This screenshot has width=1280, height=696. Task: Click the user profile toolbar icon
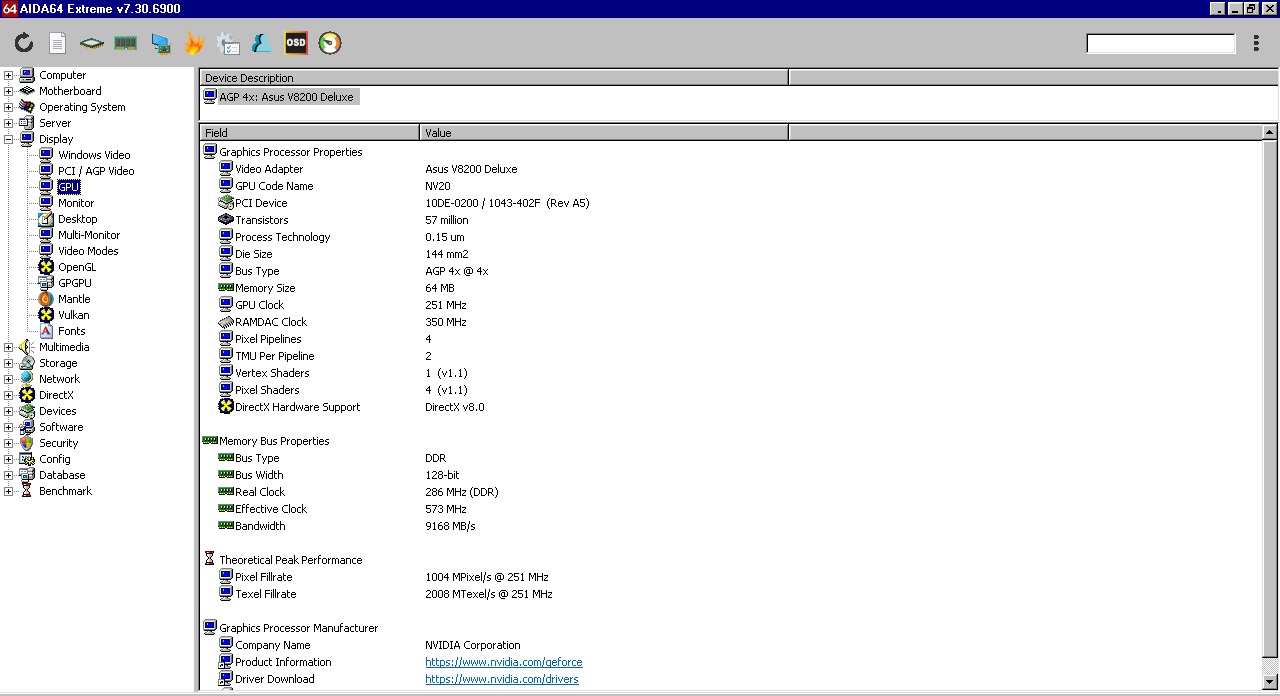(262, 43)
